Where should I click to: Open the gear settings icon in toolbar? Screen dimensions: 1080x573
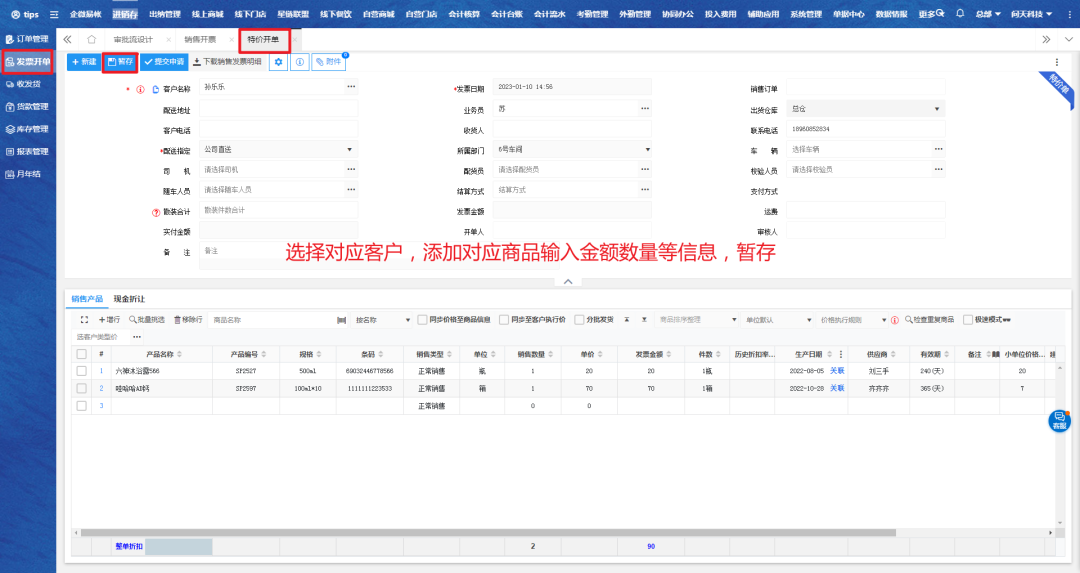coord(279,62)
